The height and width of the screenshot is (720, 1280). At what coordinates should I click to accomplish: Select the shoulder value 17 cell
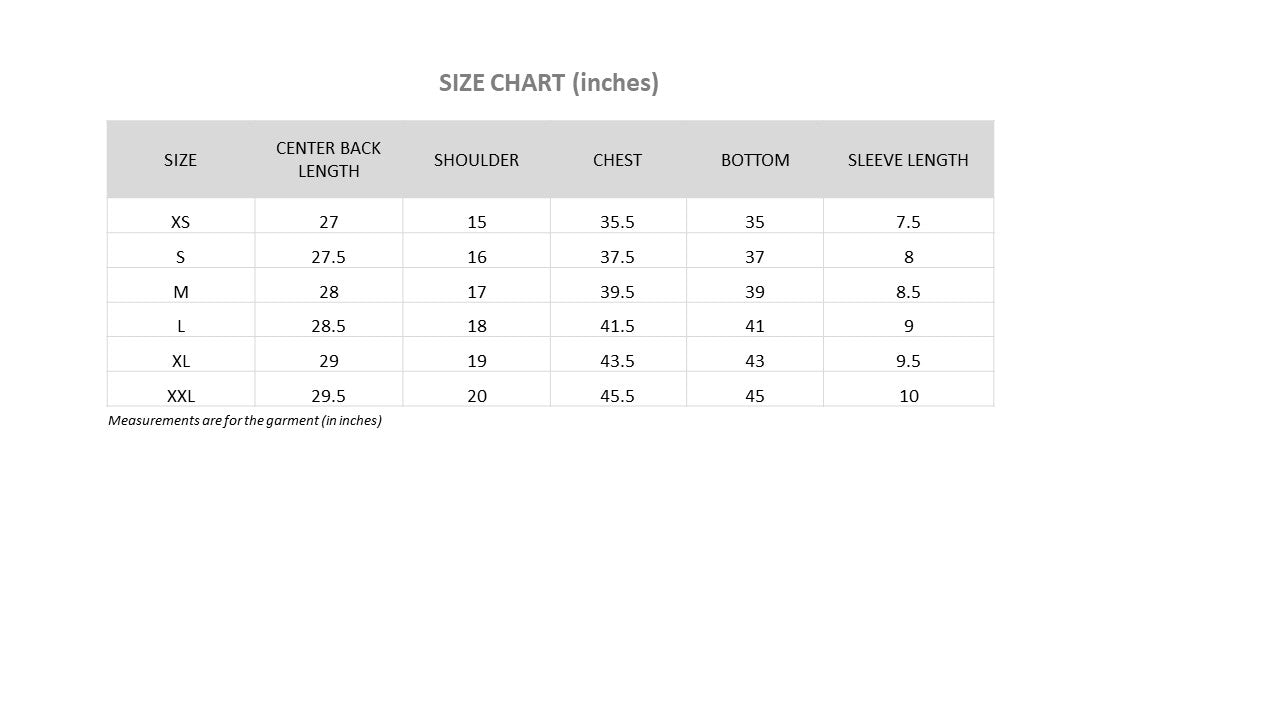(477, 292)
